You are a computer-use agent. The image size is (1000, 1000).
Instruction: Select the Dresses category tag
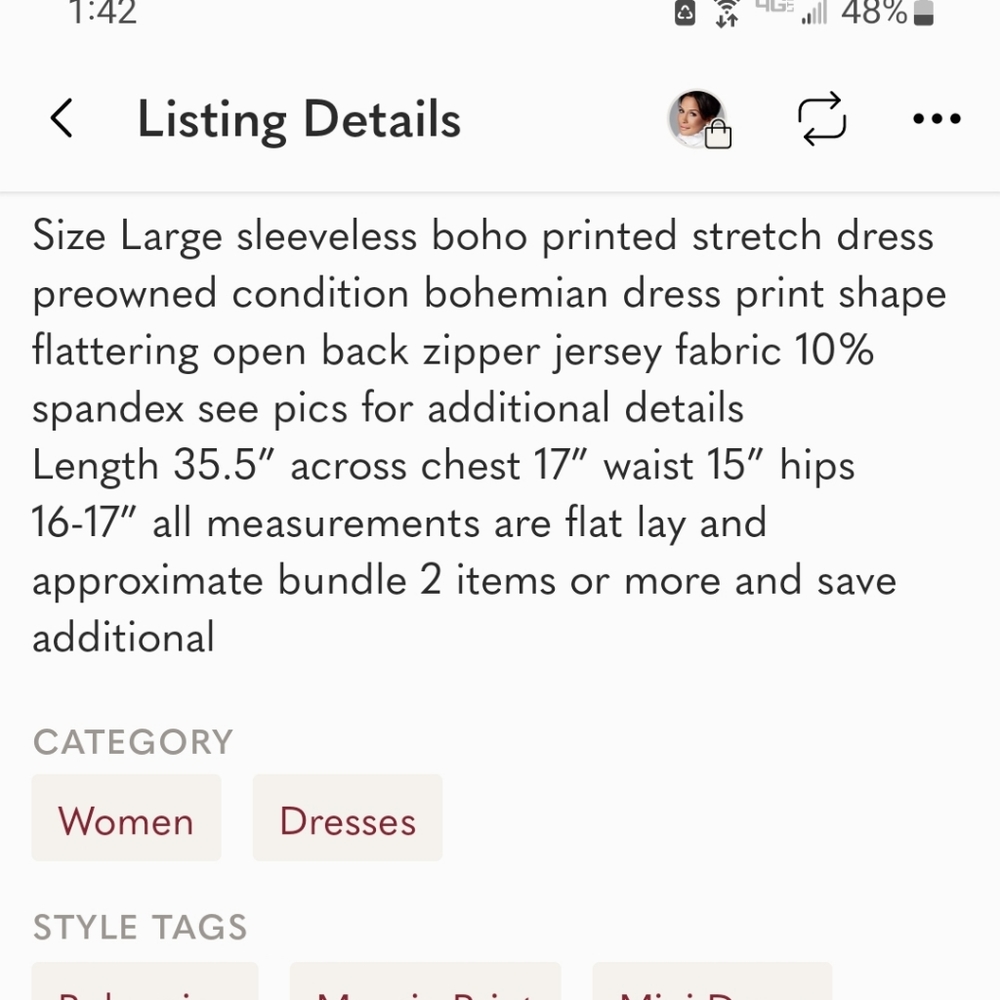347,818
